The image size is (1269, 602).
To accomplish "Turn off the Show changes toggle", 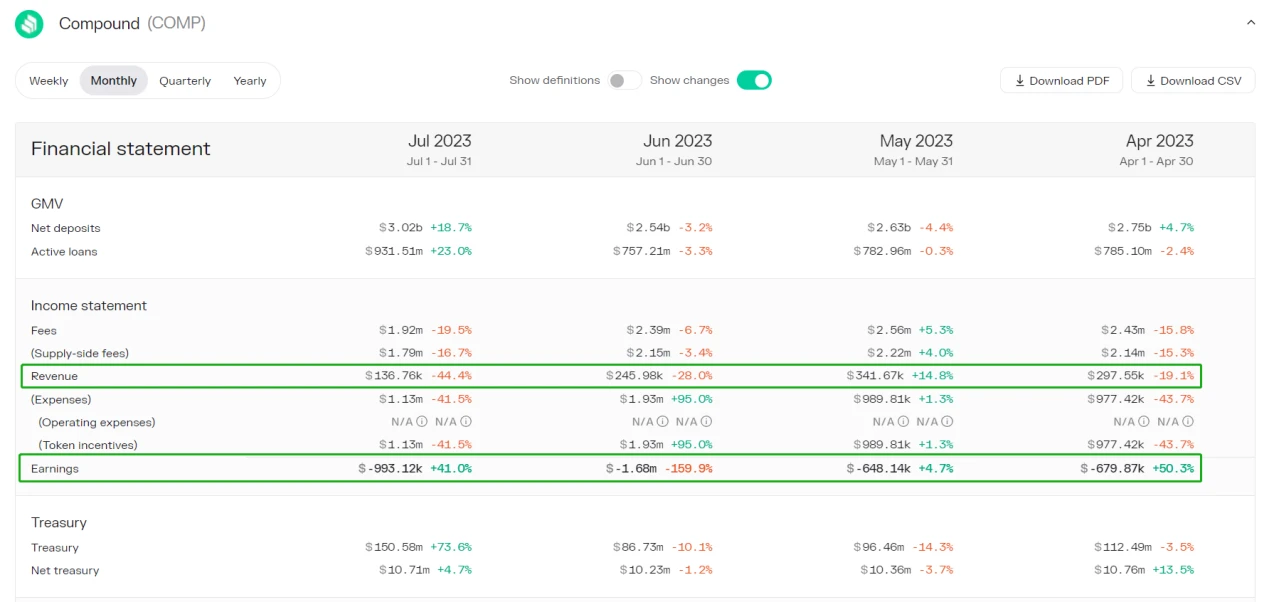I will point(754,81).
